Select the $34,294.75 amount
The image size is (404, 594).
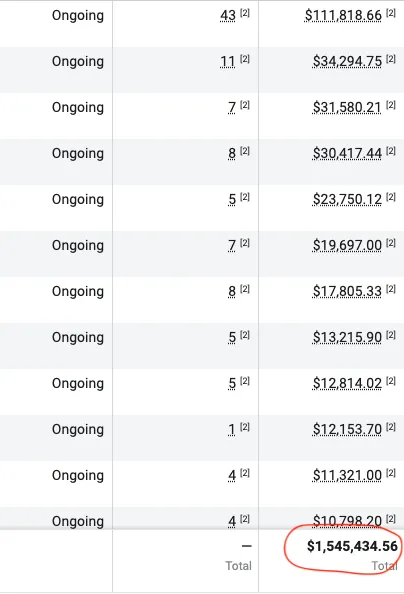(347, 61)
